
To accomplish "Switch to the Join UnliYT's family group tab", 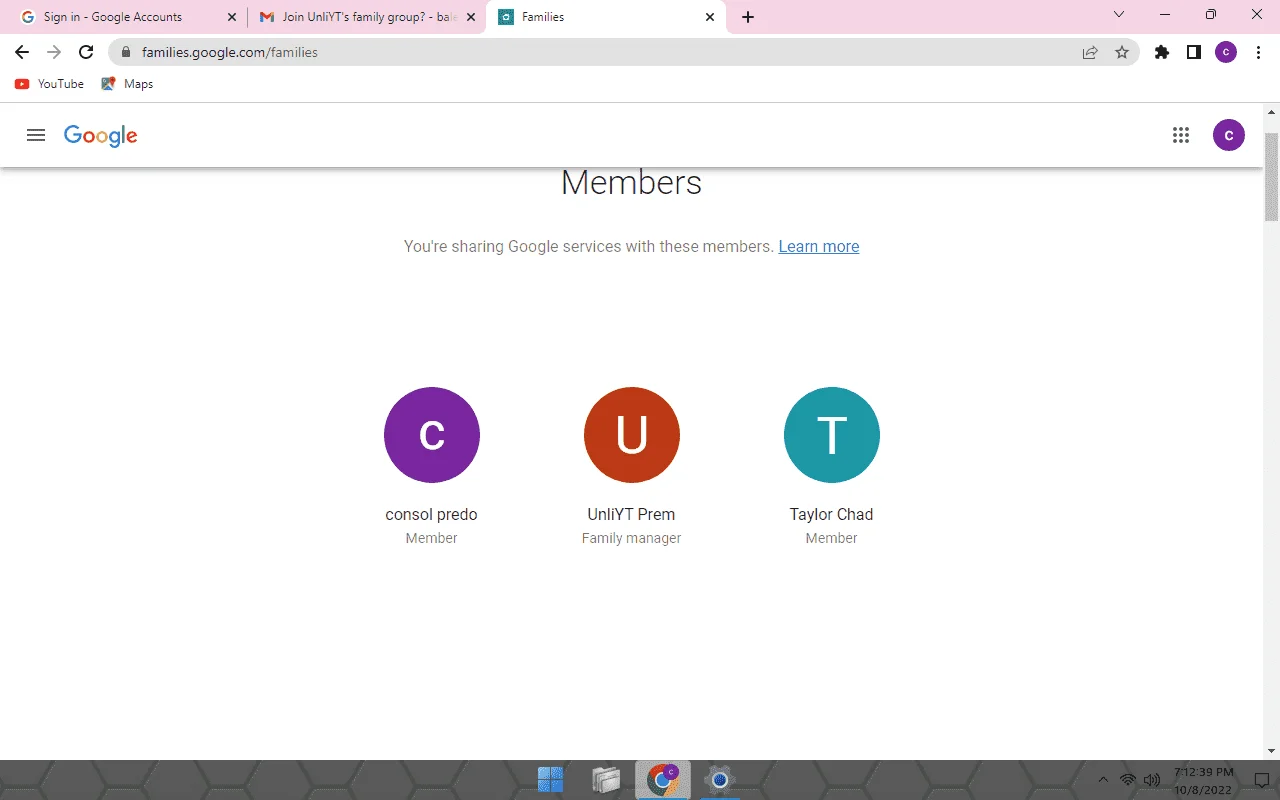I will coord(366,17).
